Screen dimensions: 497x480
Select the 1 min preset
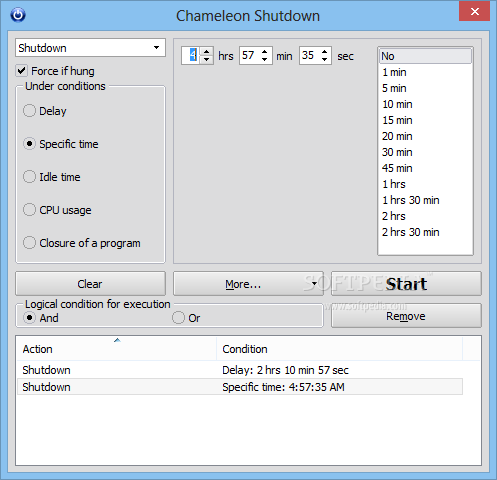click(425, 72)
